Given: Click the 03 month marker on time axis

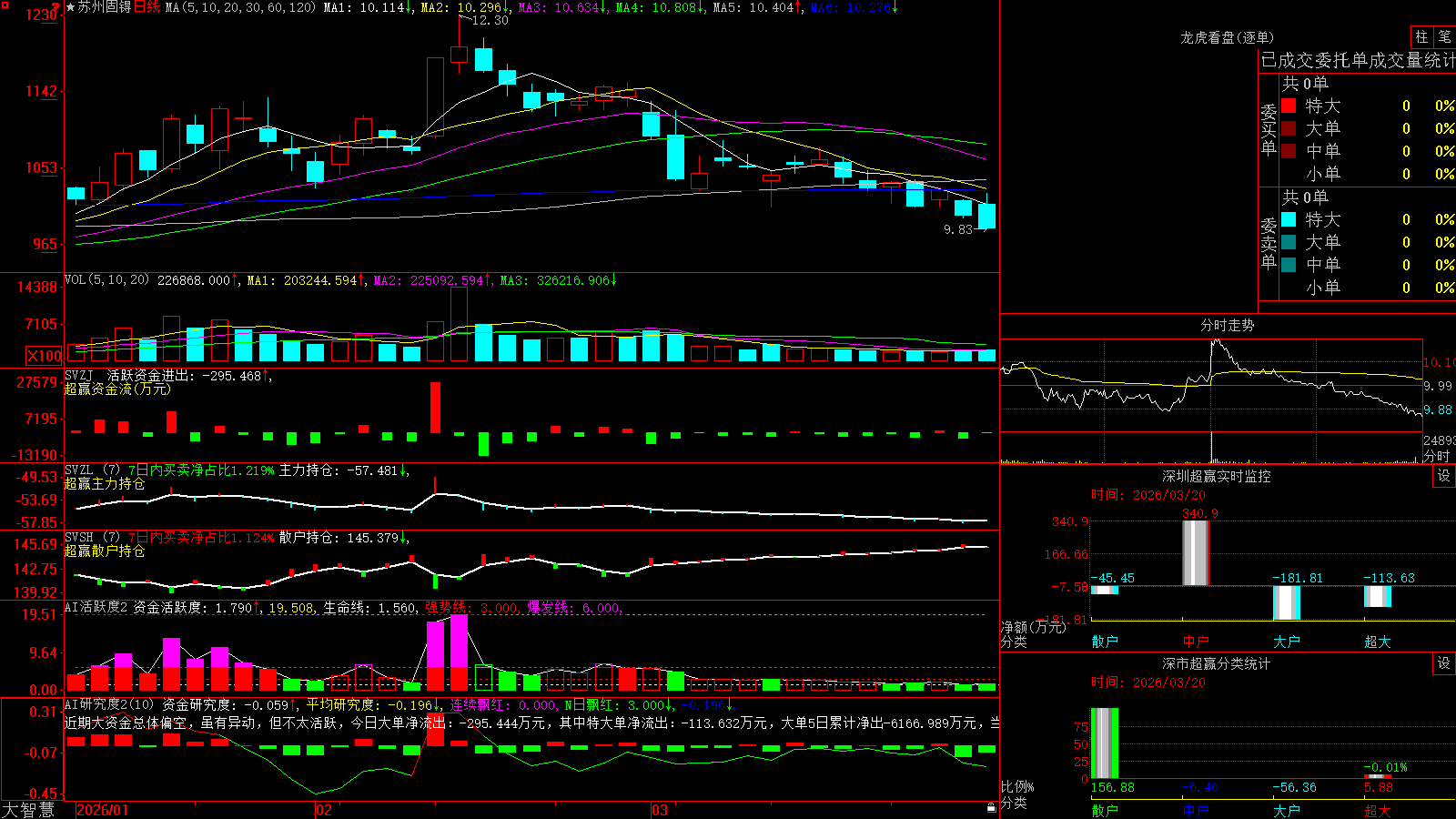Looking at the screenshot, I should point(660,810).
